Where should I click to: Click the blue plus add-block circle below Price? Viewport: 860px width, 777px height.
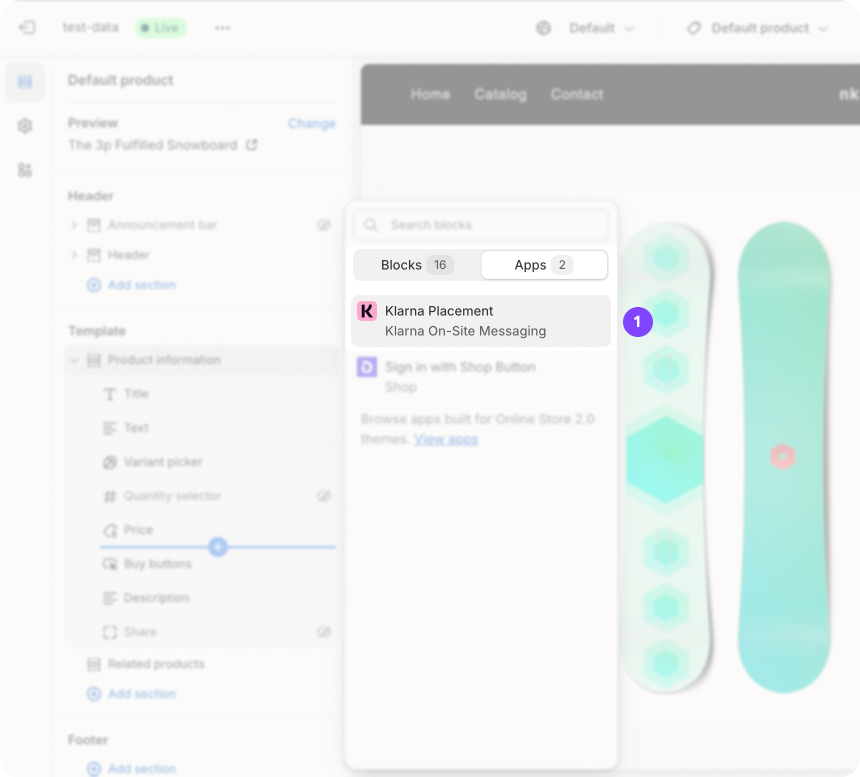point(218,547)
